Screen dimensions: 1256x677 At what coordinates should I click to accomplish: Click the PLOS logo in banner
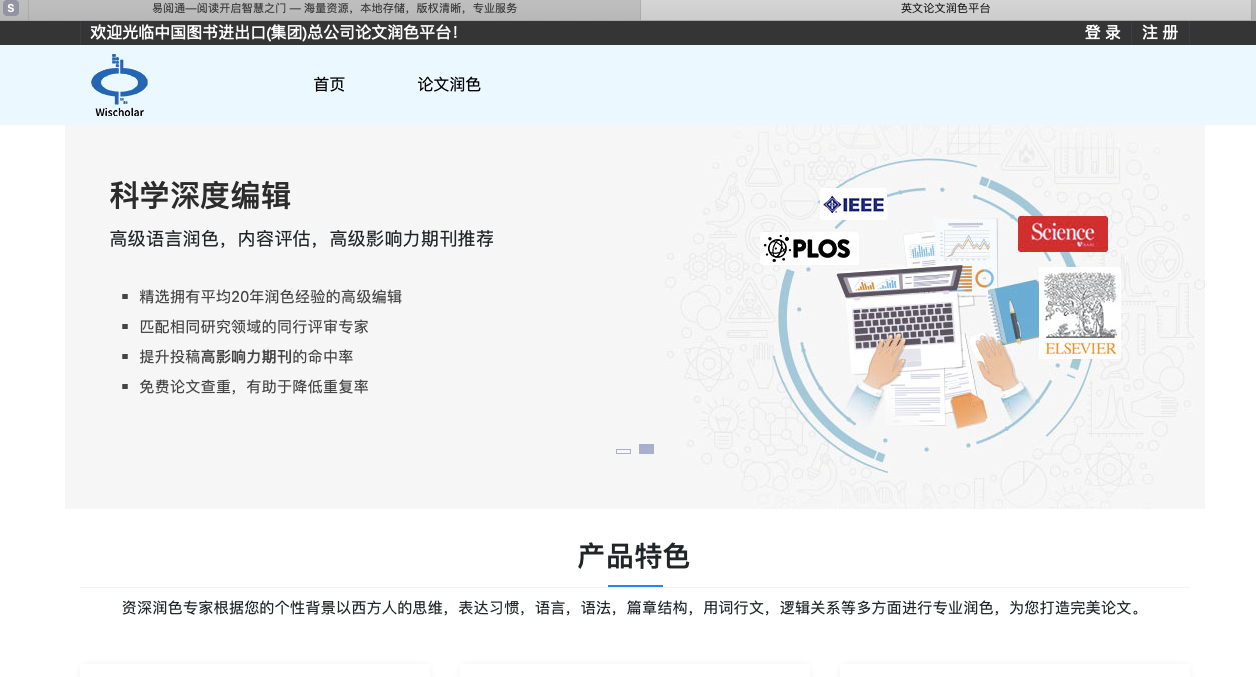tap(809, 249)
